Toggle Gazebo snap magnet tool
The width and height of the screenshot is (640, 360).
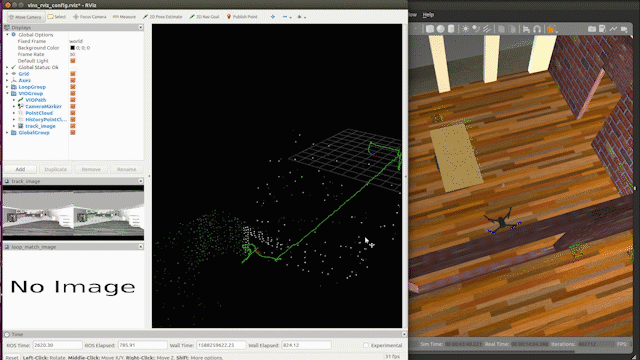[x=537, y=29]
